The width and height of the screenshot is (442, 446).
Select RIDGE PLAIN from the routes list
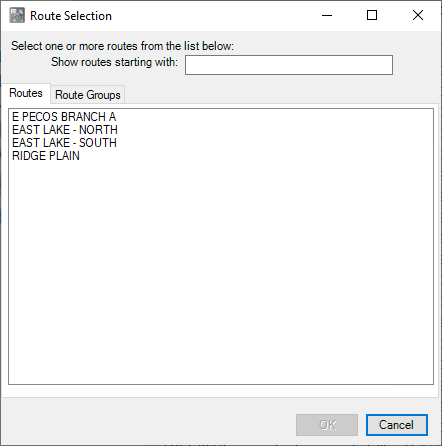(46, 156)
